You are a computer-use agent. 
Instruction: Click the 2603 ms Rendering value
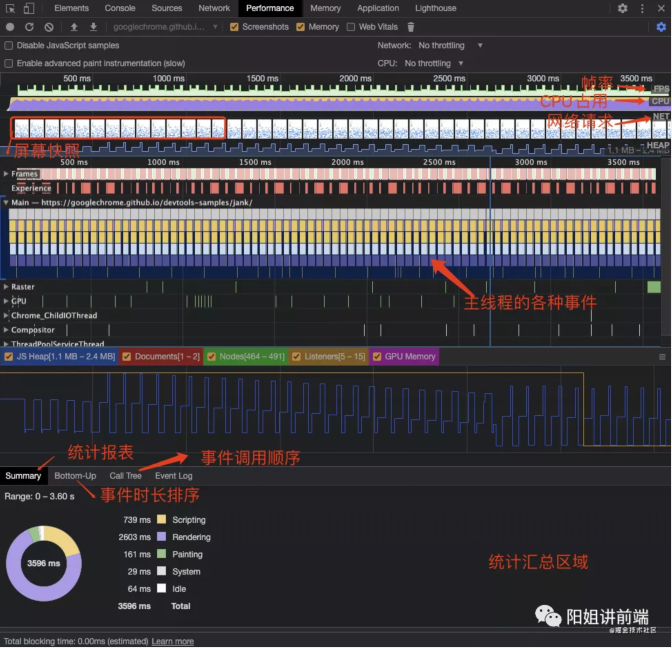click(135, 537)
